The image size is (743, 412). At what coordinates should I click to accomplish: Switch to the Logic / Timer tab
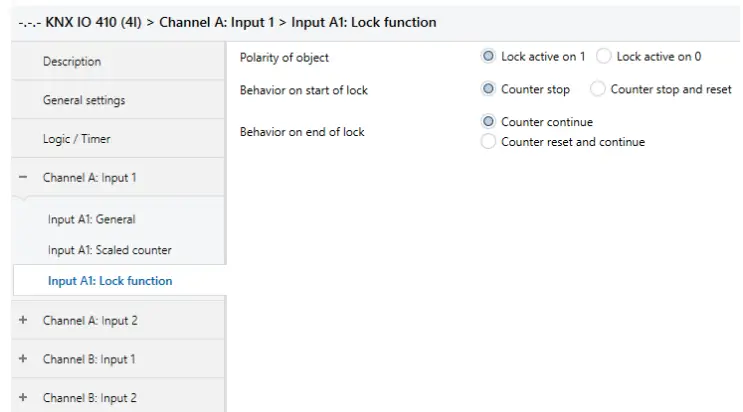pyautogui.click(x=76, y=140)
